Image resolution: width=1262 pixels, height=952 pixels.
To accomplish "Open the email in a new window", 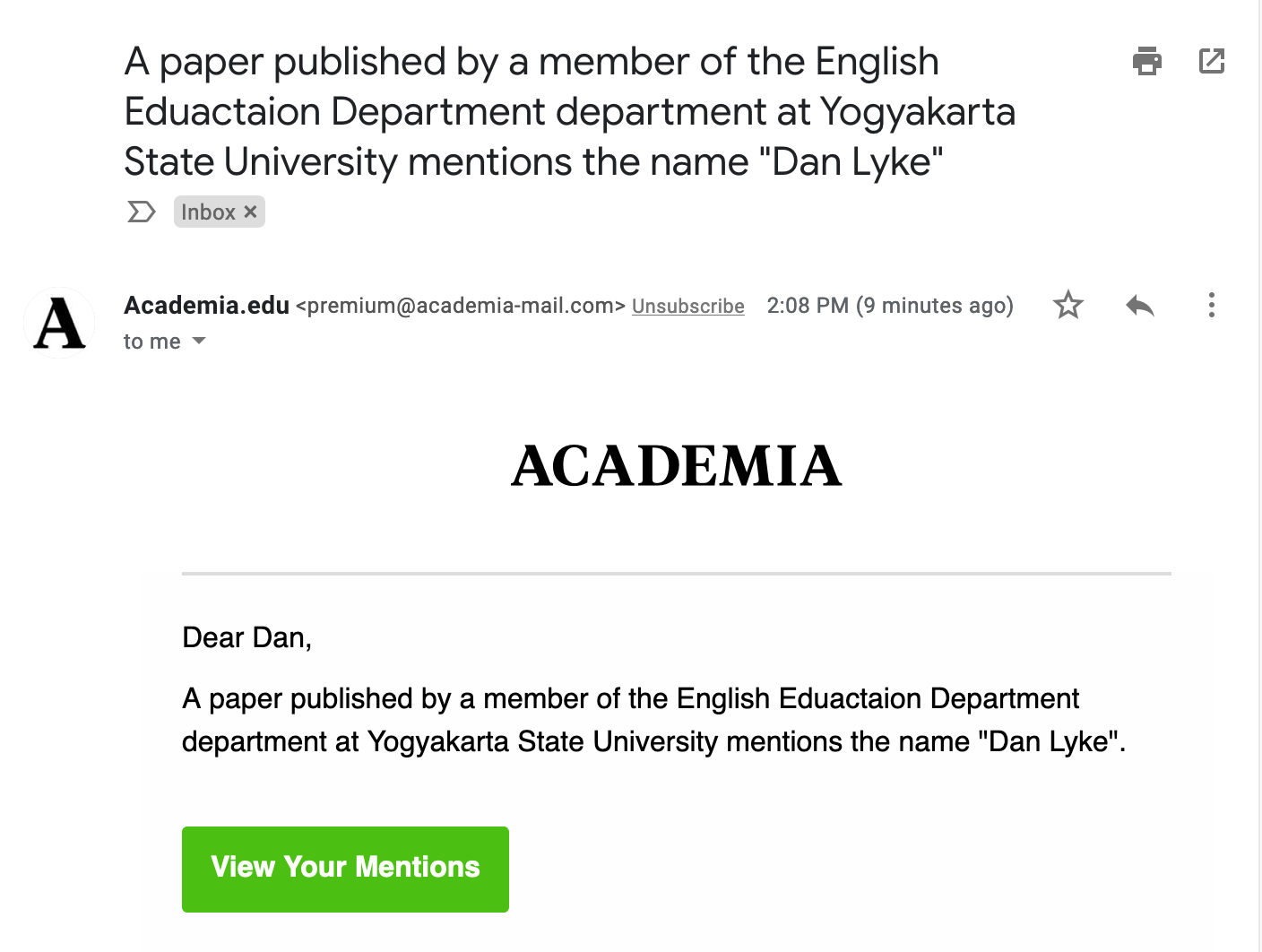I will 1211,61.
